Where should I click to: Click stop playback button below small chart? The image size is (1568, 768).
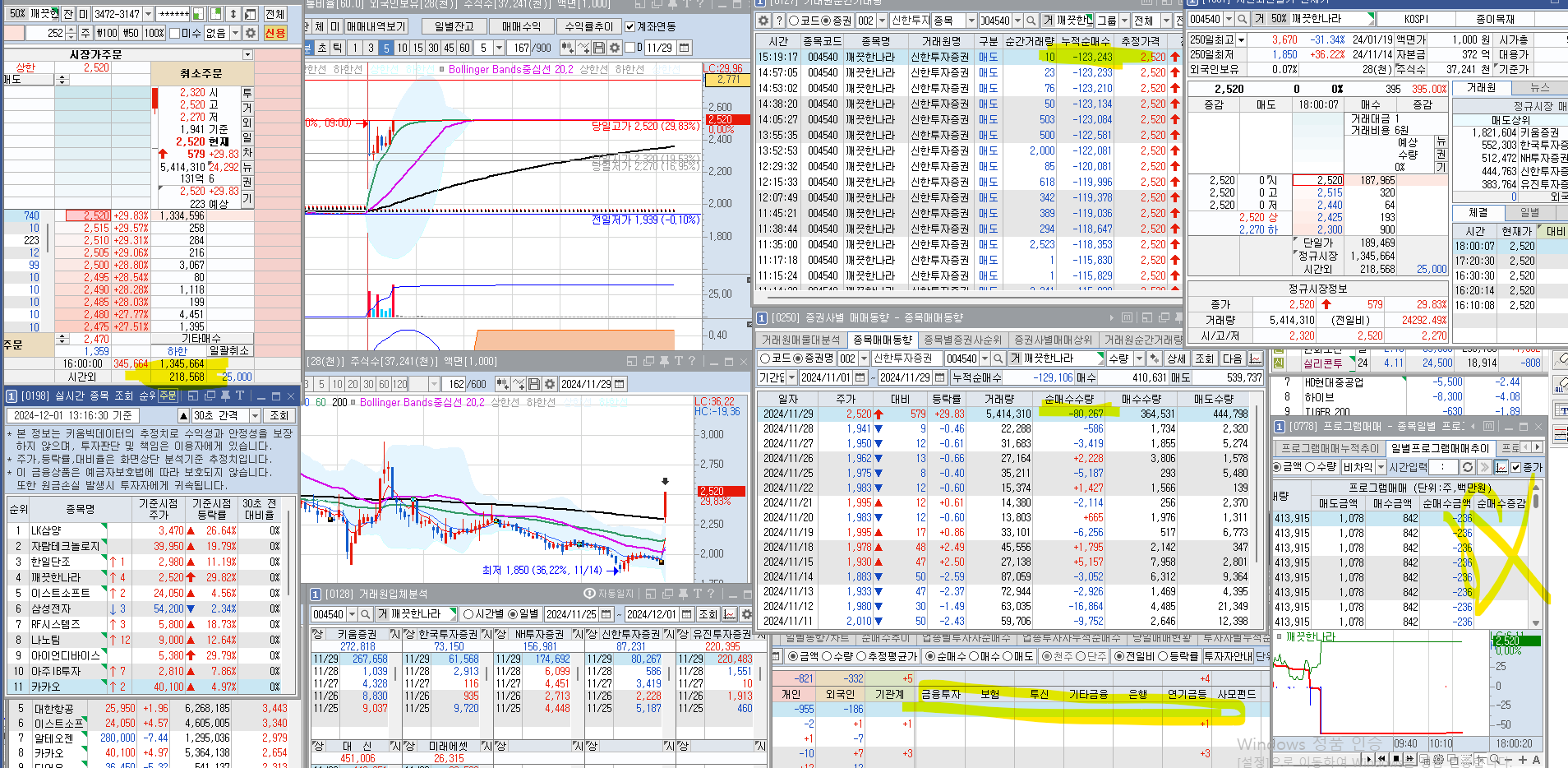pos(1396,759)
